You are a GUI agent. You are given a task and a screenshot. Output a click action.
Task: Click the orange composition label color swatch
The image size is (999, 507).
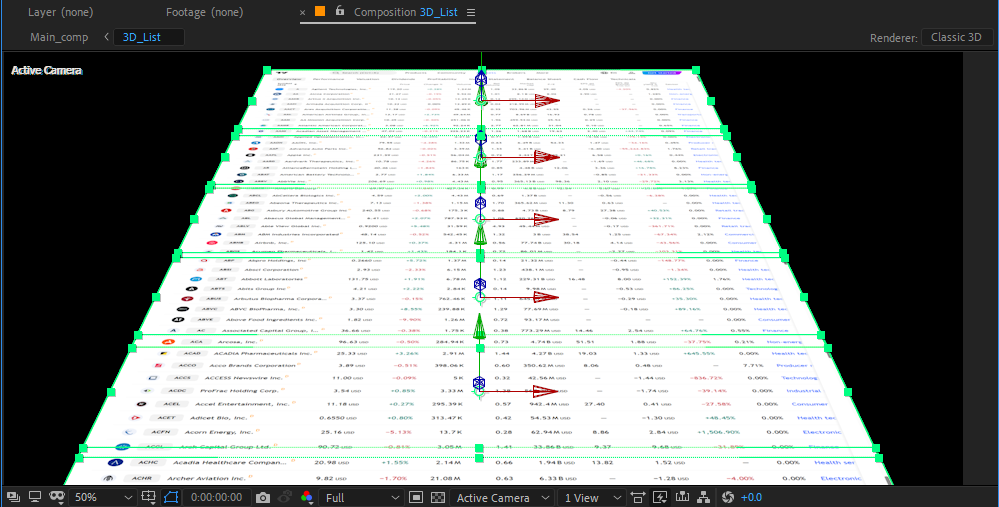click(x=320, y=11)
